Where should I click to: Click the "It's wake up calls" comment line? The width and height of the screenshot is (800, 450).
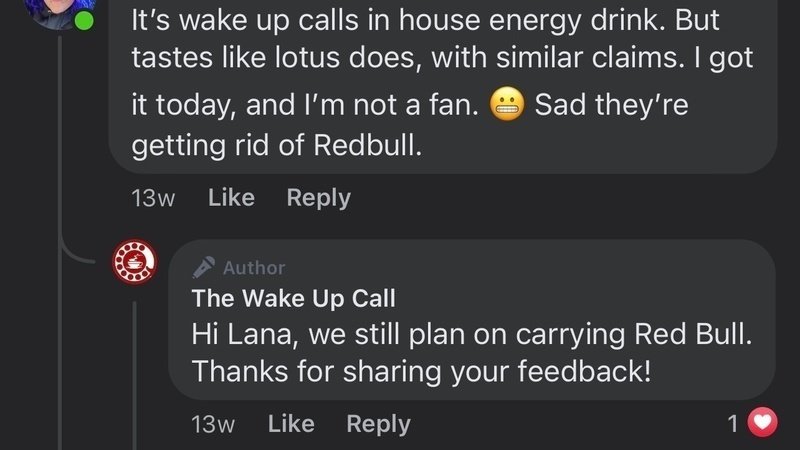(425, 20)
